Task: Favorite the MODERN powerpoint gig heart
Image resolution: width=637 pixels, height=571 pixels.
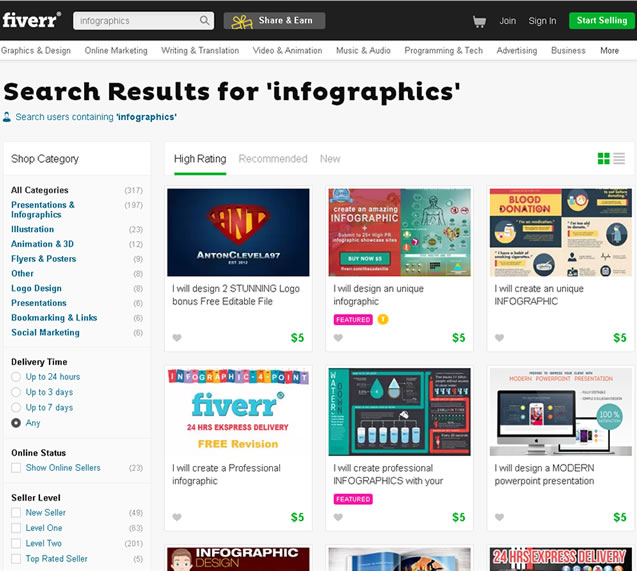Action: [499, 517]
